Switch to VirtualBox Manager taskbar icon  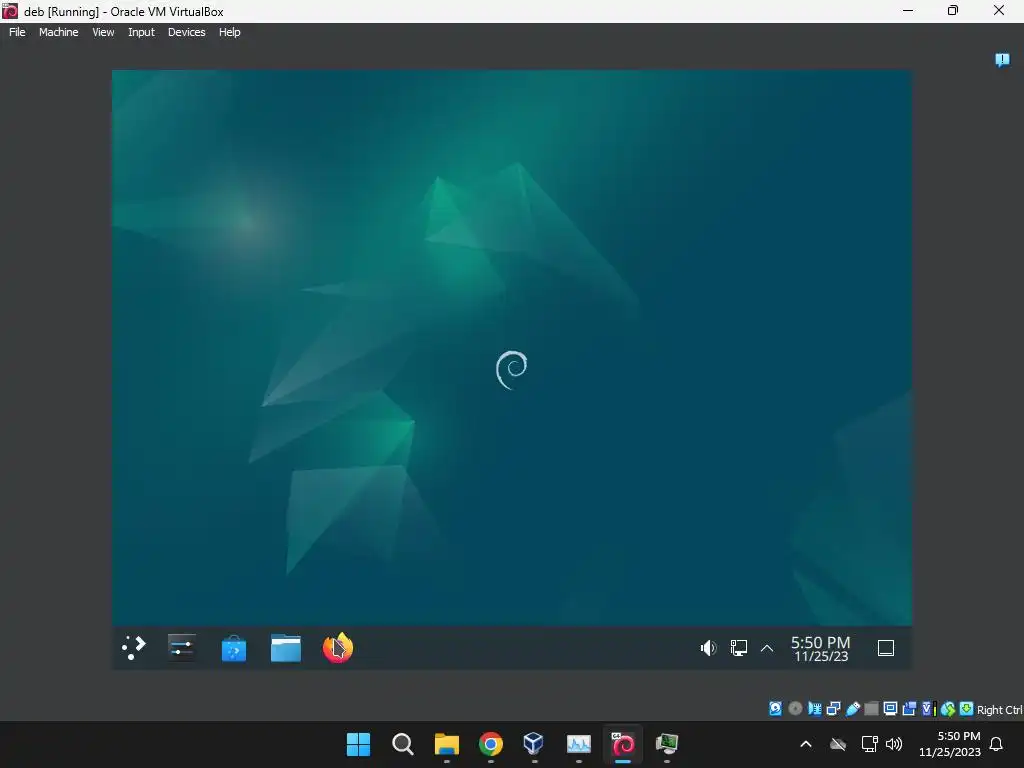point(534,744)
